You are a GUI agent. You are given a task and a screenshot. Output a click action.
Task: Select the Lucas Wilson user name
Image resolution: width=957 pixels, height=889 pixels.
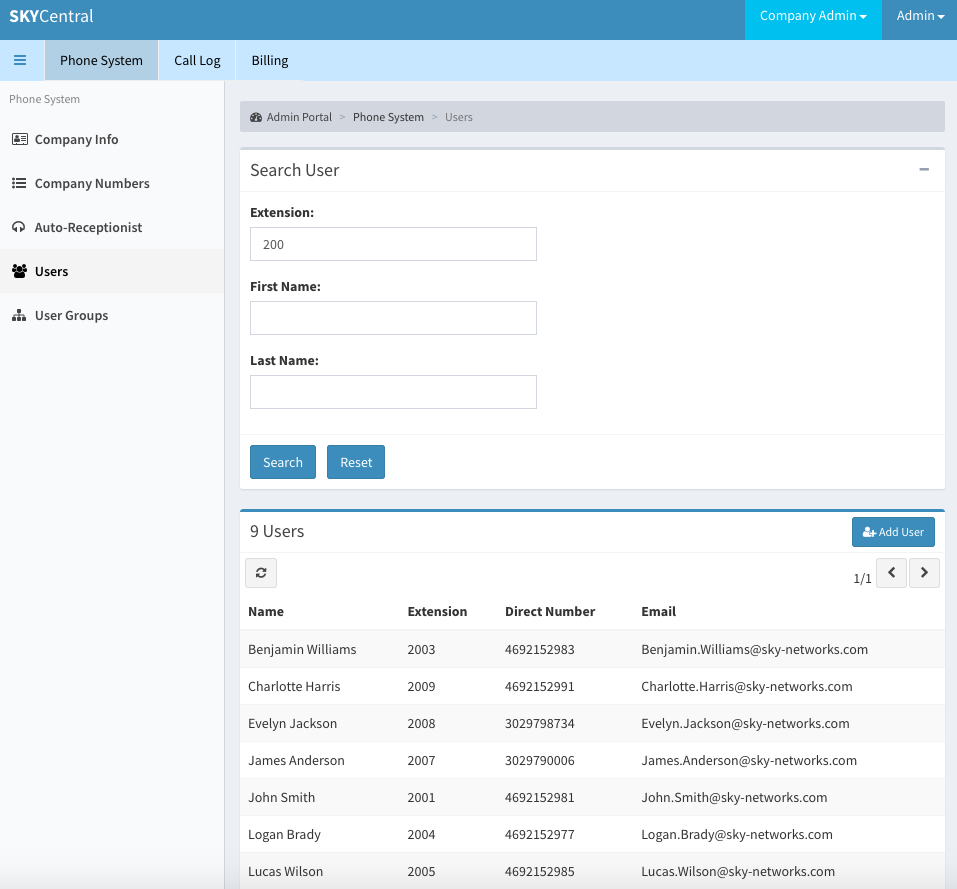pos(286,871)
